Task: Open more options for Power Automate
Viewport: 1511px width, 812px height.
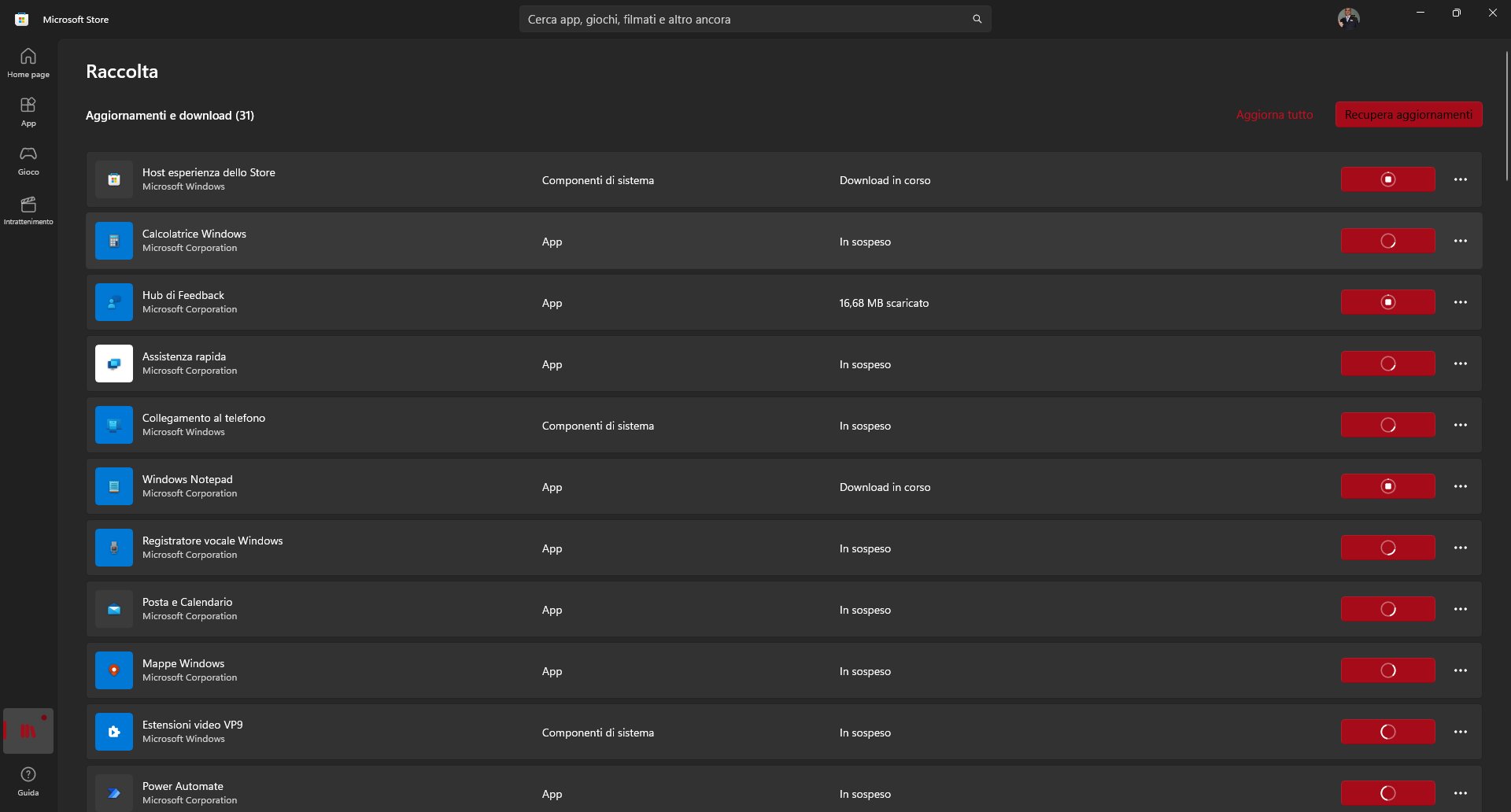Action: click(x=1461, y=793)
